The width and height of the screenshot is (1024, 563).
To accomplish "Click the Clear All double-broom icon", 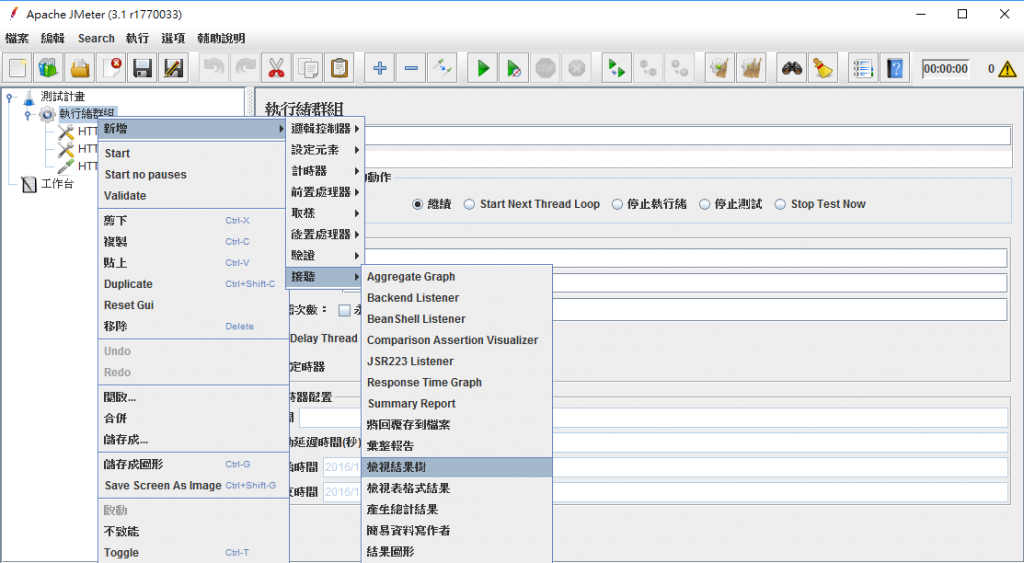I will point(752,68).
